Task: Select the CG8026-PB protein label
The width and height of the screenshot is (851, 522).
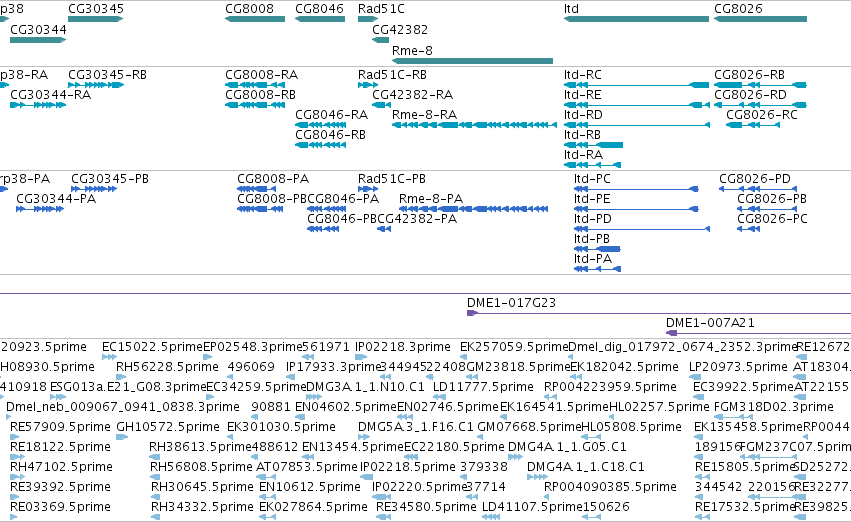Action: pyautogui.click(x=772, y=199)
